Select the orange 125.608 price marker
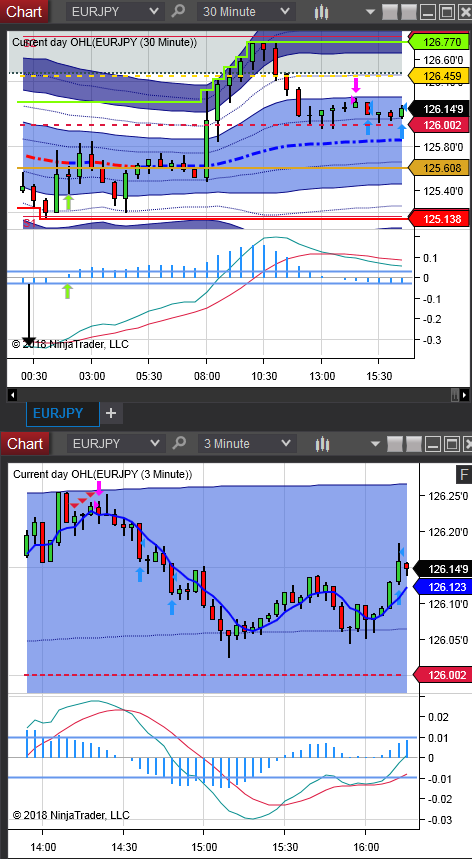 coord(438,168)
